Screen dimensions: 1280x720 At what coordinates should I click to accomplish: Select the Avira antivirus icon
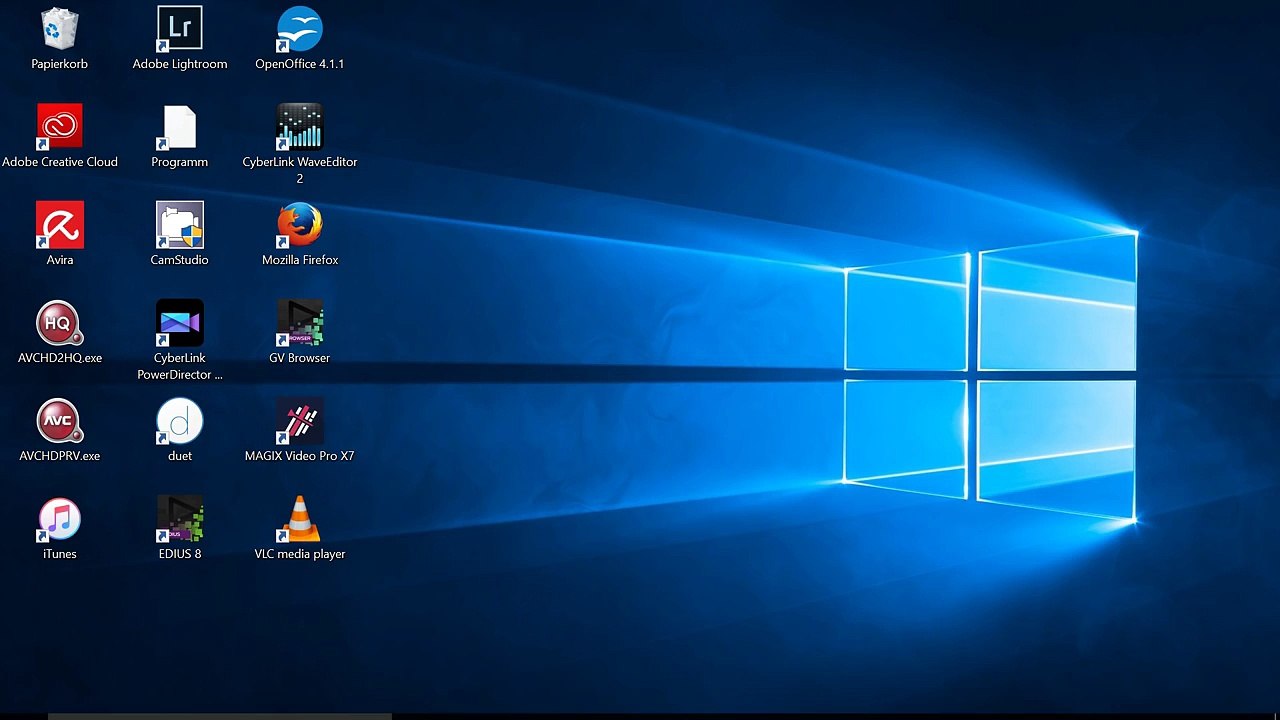point(60,225)
